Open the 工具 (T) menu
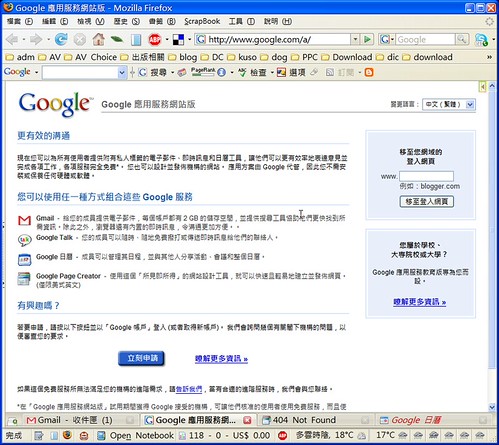This screenshot has height=445, width=499. pyautogui.click(x=242, y=21)
